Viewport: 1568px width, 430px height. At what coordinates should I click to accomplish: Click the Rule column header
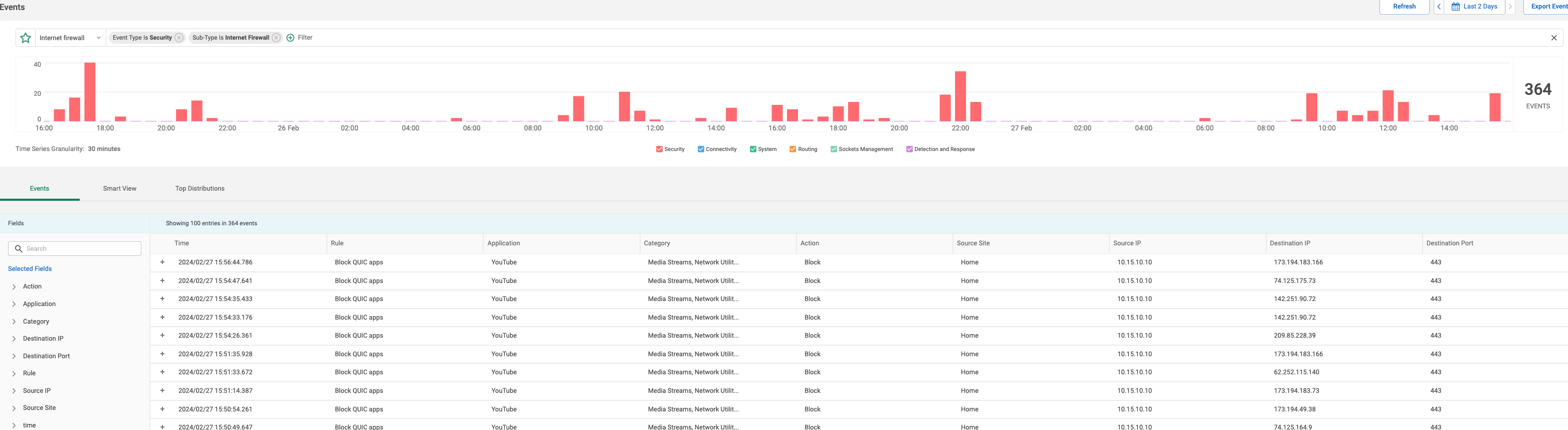(337, 244)
